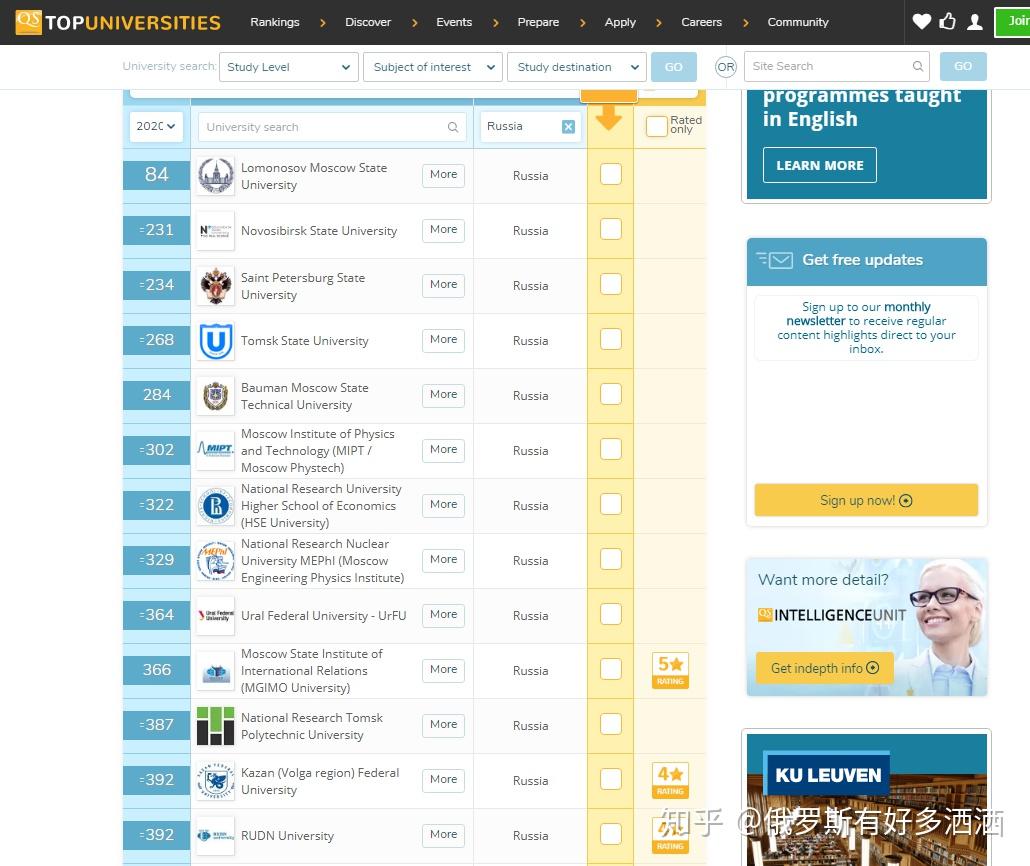Open the RUDN University logo
Viewport: 1030px width, 866px height.
click(x=215, y=836)
